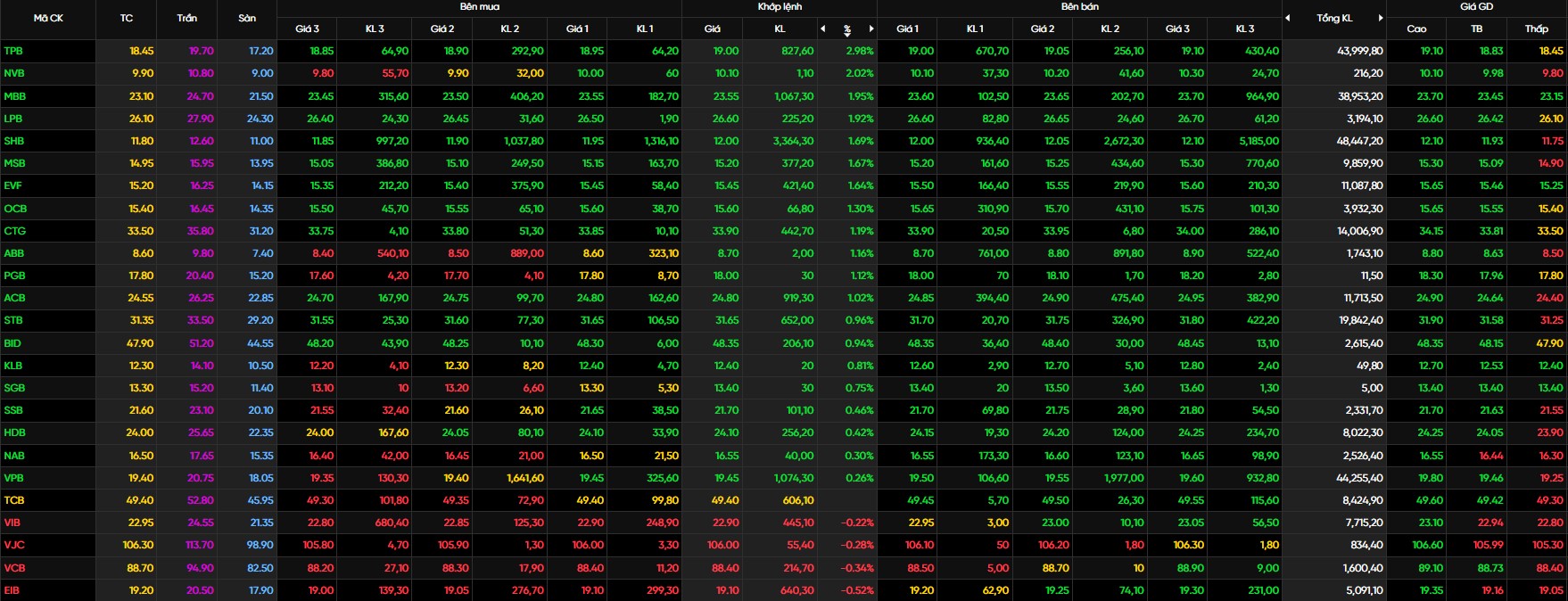Click the Bên bán group header
Viewport: 1568px width, 601px height.
(x=1079, y=7)
